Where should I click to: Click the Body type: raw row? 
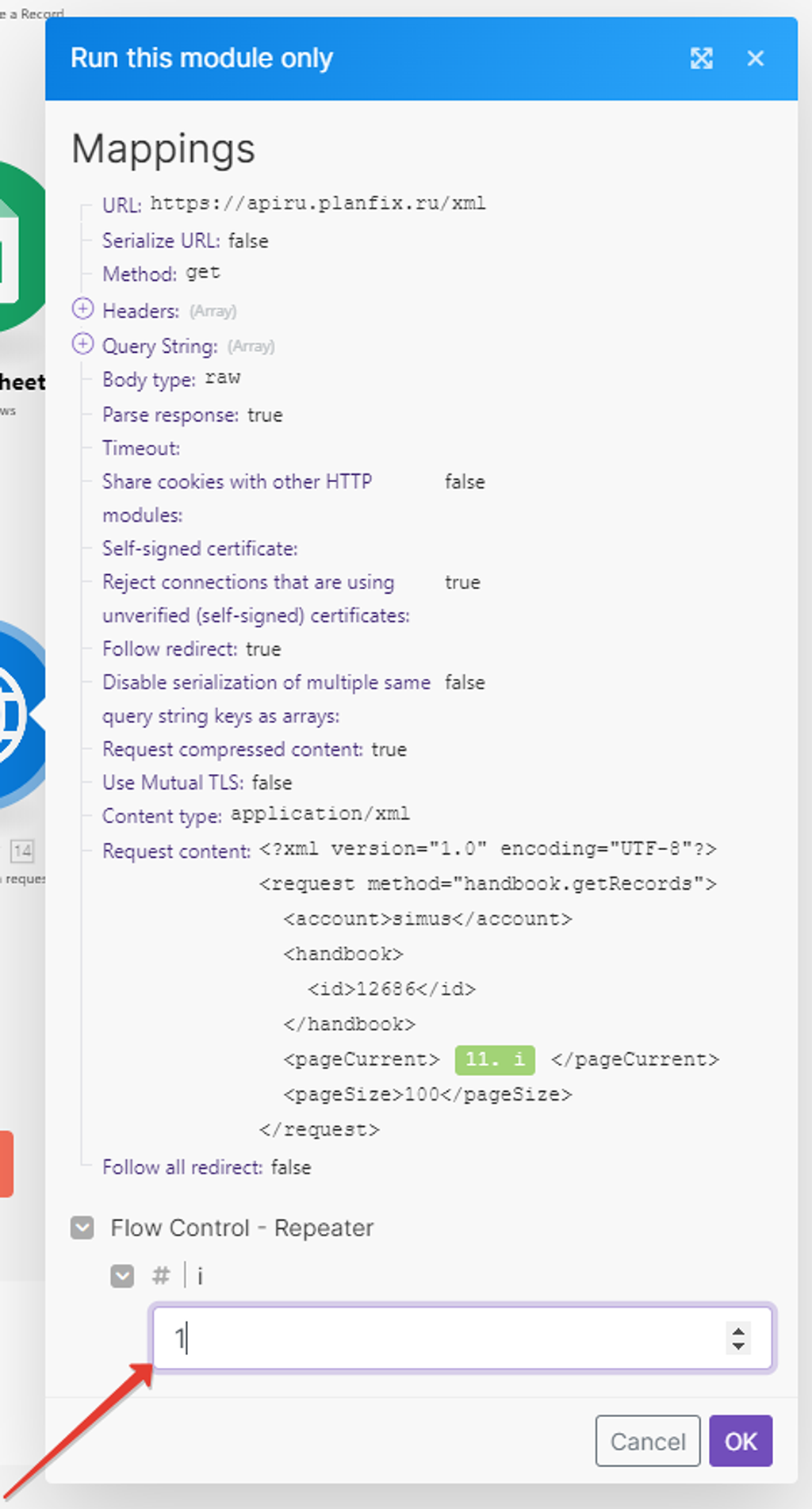tap(171, 379)
